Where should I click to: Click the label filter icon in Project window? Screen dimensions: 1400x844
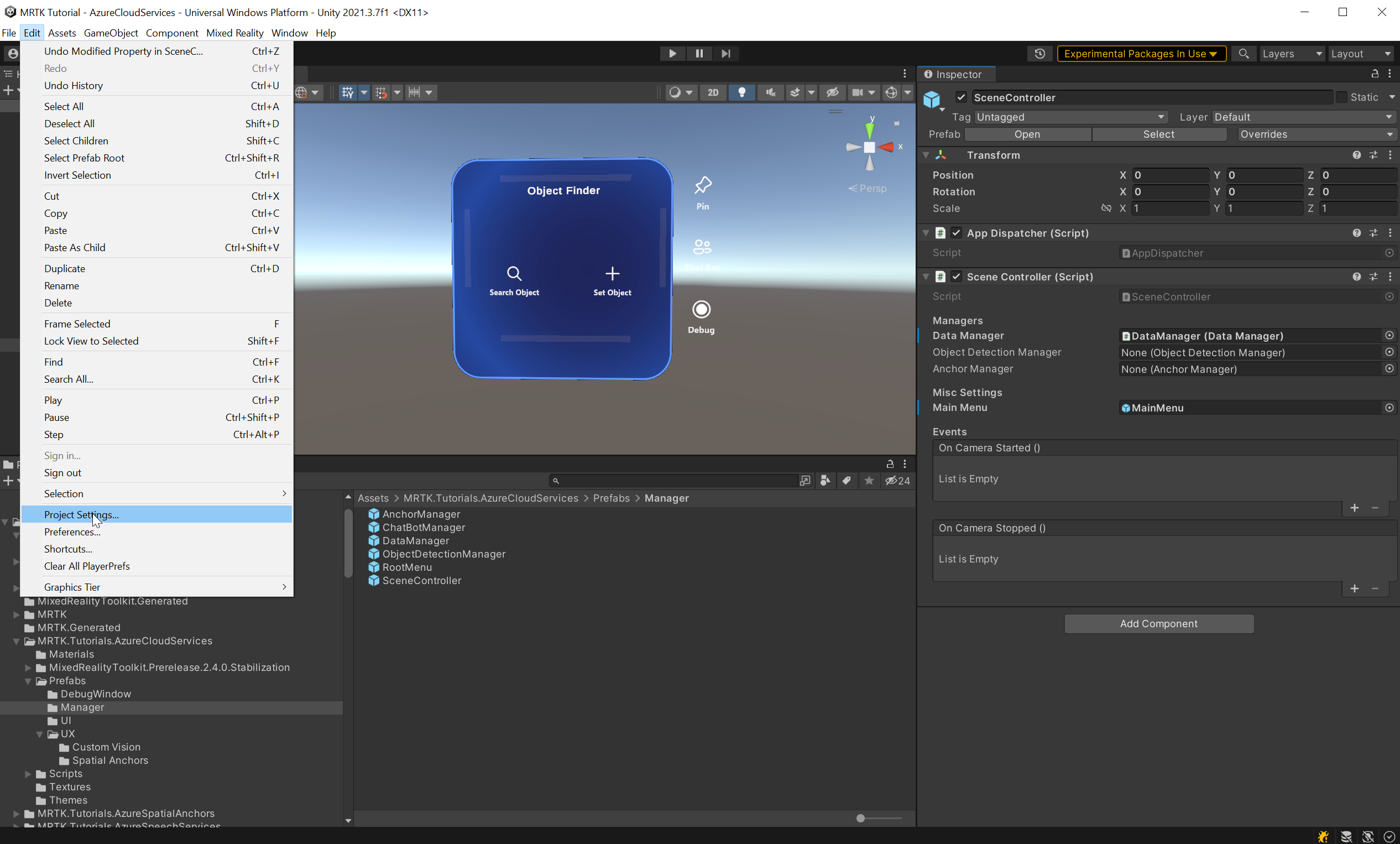point(847,481)
